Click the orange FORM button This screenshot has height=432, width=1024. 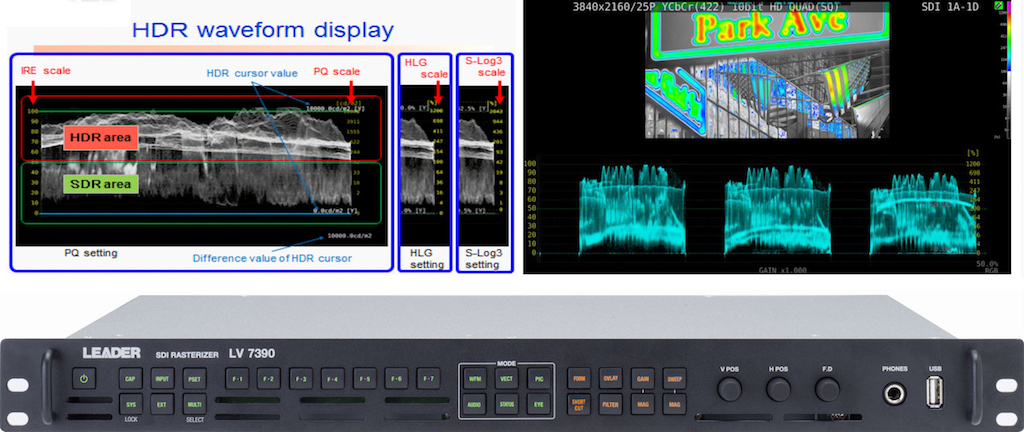click(579, 378)
